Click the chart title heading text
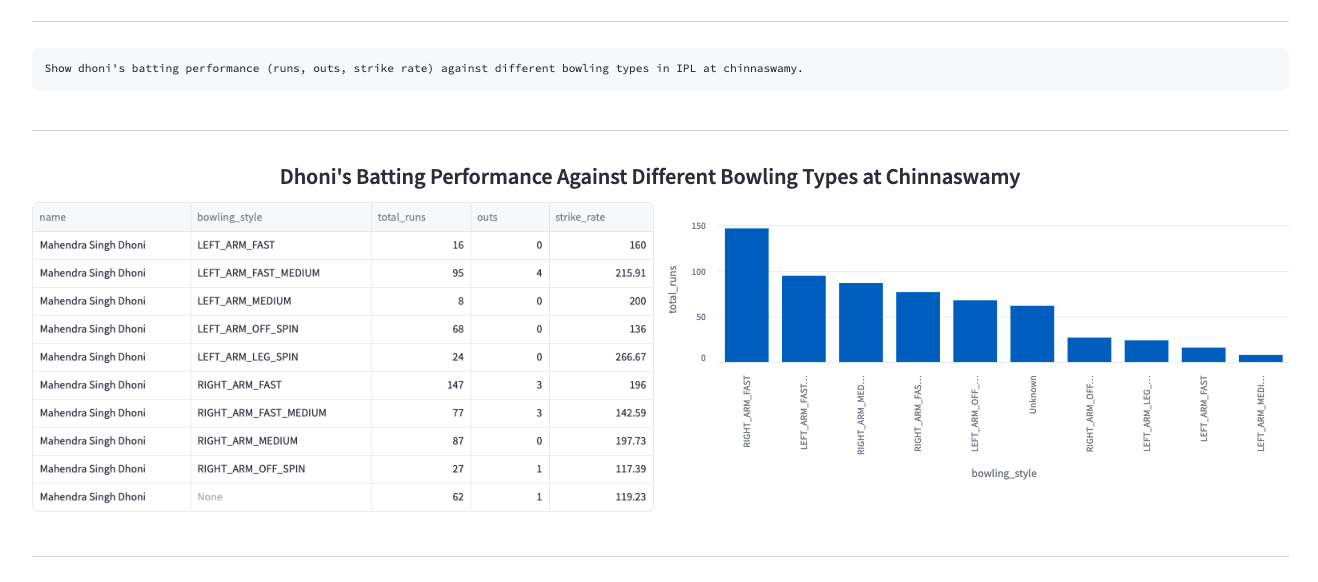This screenshot has width=1318, height=582. coord(650,177)
